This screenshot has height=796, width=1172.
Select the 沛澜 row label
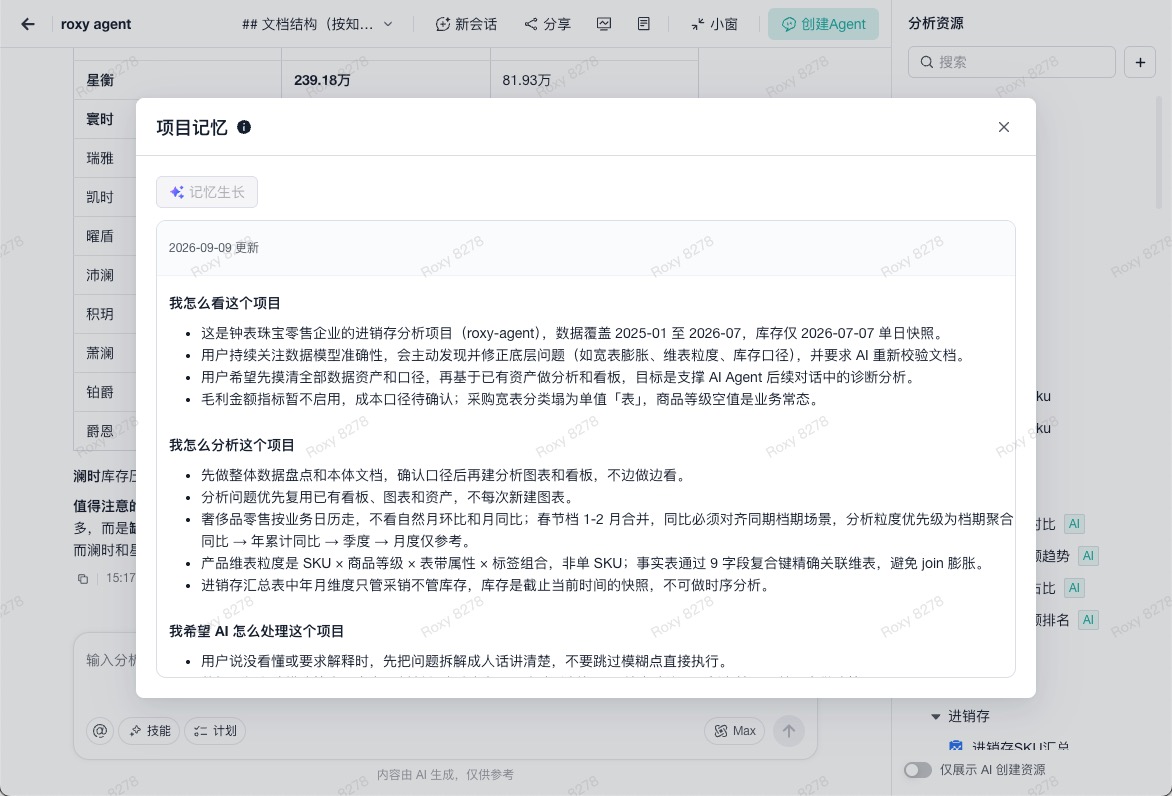100,275
